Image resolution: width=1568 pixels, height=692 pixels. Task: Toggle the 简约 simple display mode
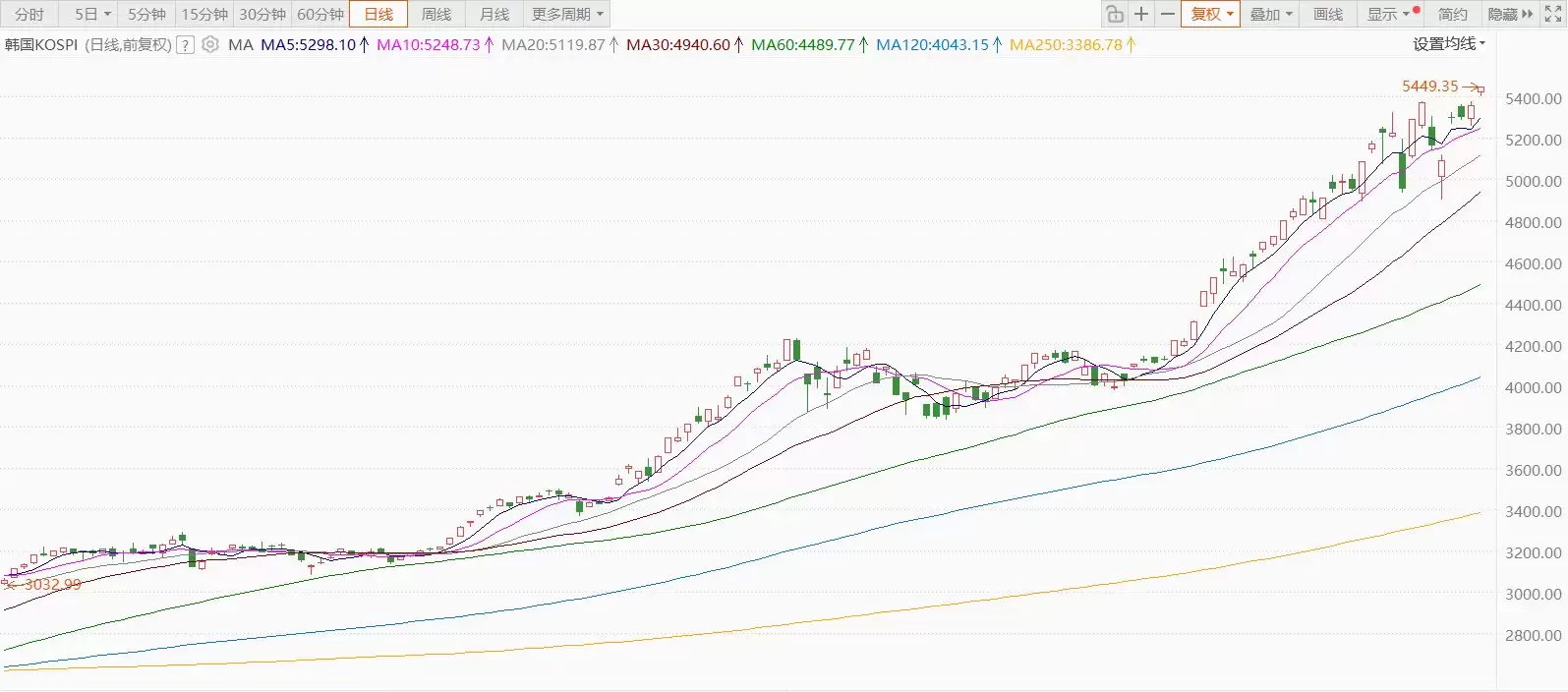pyautogui.click(x=1452, y=14)
